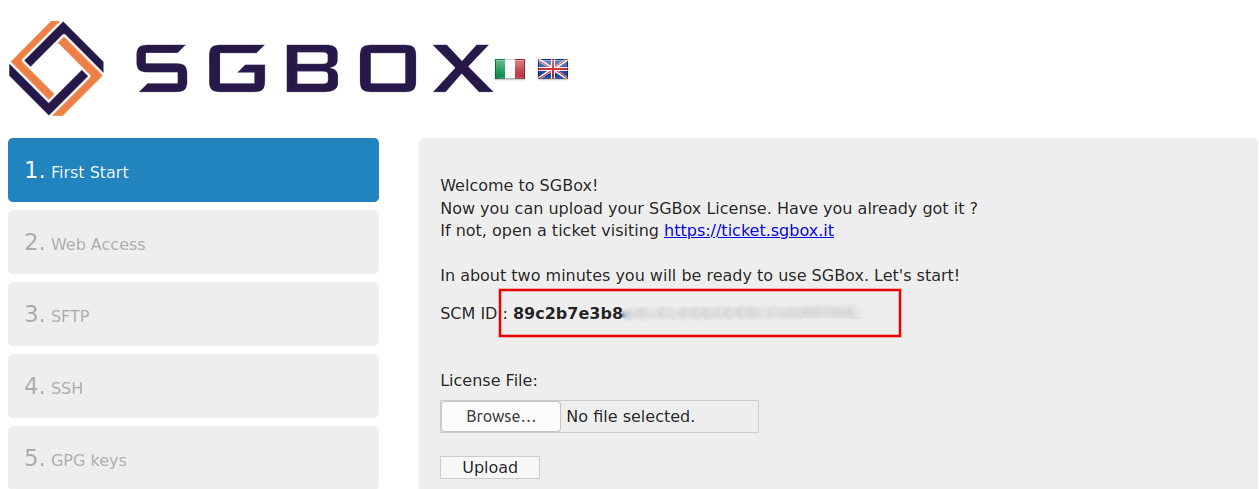Click the 'License File:' label
1259x489 pixels.
coord(489,380)
